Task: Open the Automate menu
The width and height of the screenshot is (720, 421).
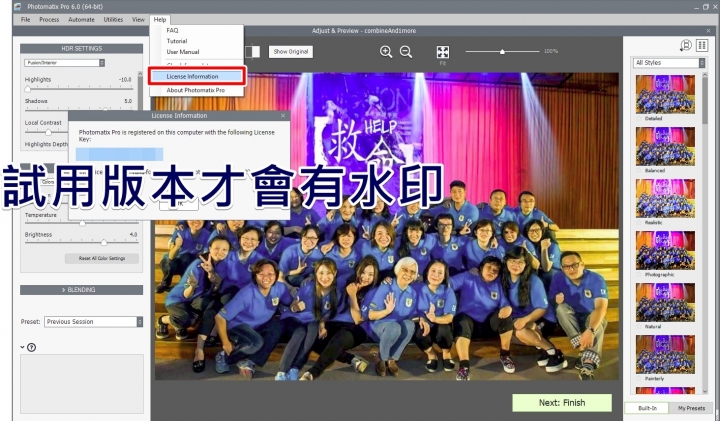Action: click(81, 20)
